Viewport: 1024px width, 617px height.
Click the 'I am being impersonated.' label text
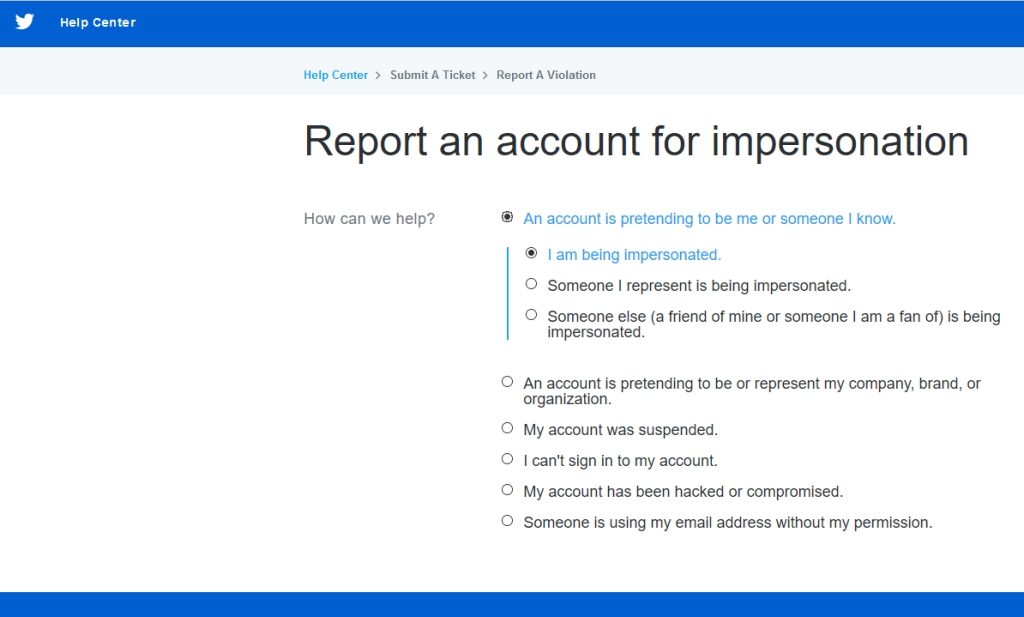pos(634,255)
